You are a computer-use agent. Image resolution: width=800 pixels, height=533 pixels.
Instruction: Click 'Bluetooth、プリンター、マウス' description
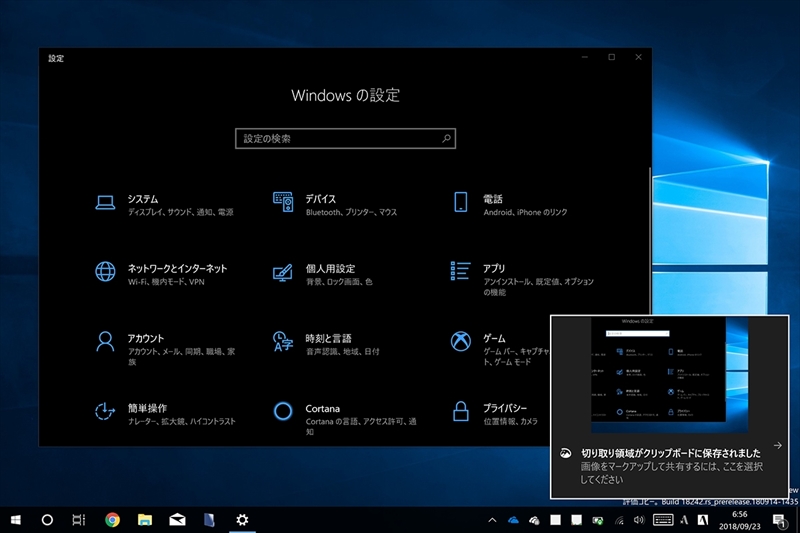pos(351,212)
